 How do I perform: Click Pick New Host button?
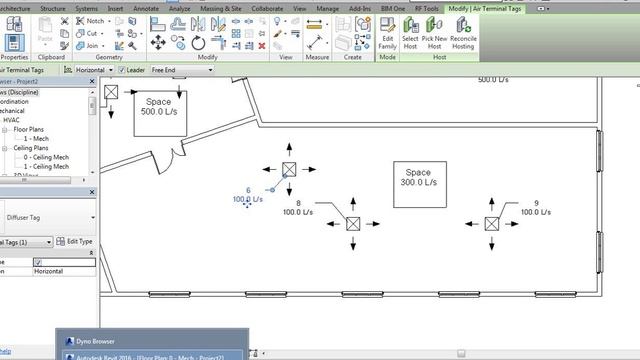pos(434,33)
